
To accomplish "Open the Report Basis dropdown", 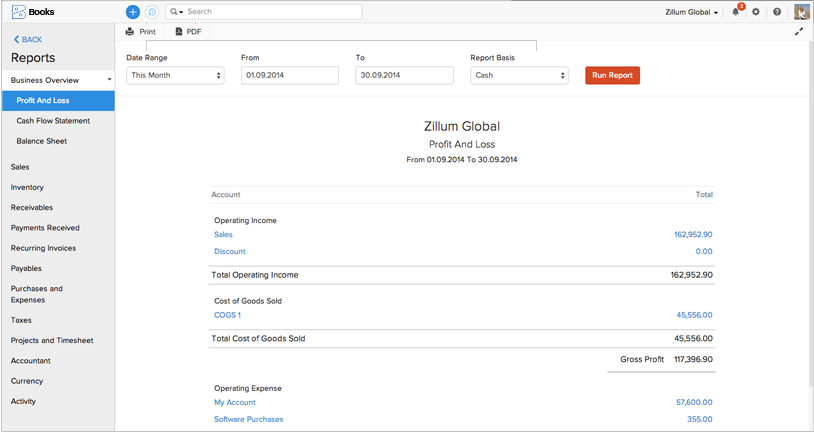I will [x=519, y=75].
